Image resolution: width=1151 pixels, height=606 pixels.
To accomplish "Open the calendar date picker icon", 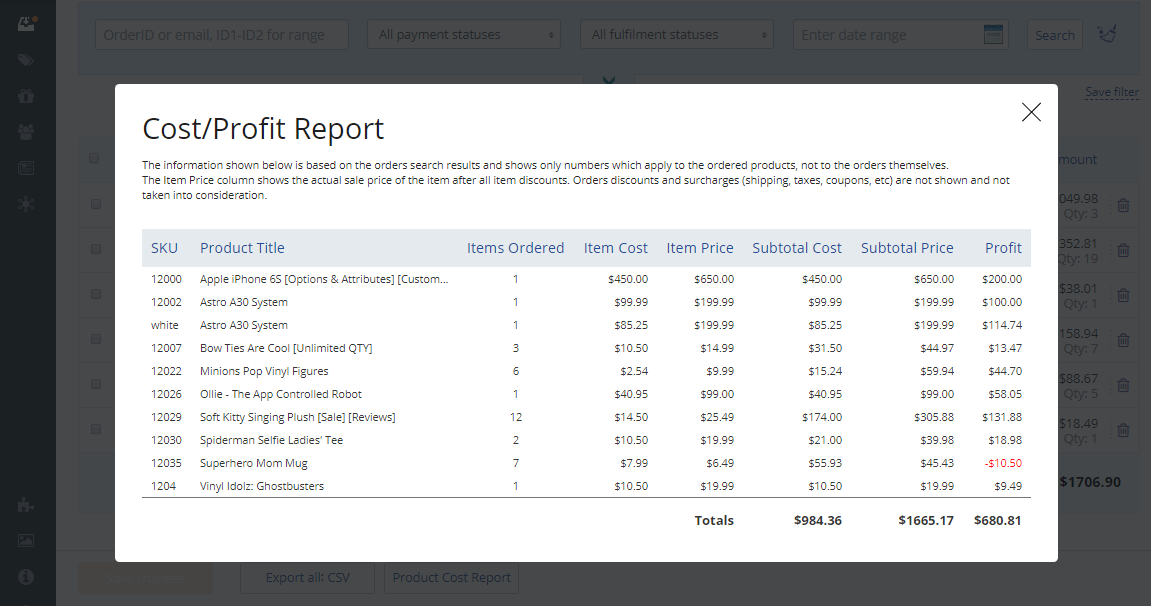I will [x=993, y=34].
